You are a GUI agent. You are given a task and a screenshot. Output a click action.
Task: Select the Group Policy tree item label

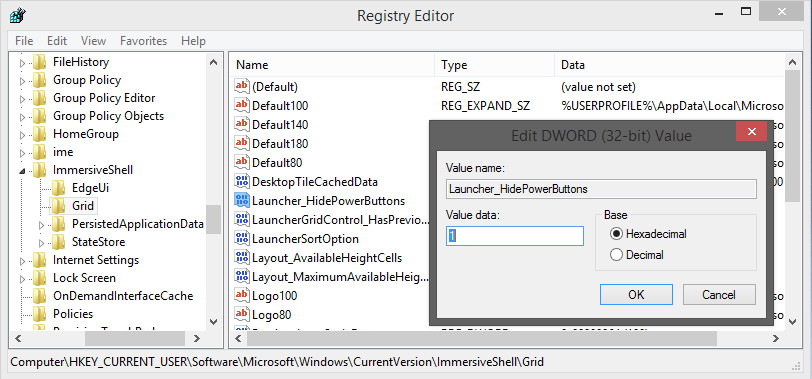(86, 80)
